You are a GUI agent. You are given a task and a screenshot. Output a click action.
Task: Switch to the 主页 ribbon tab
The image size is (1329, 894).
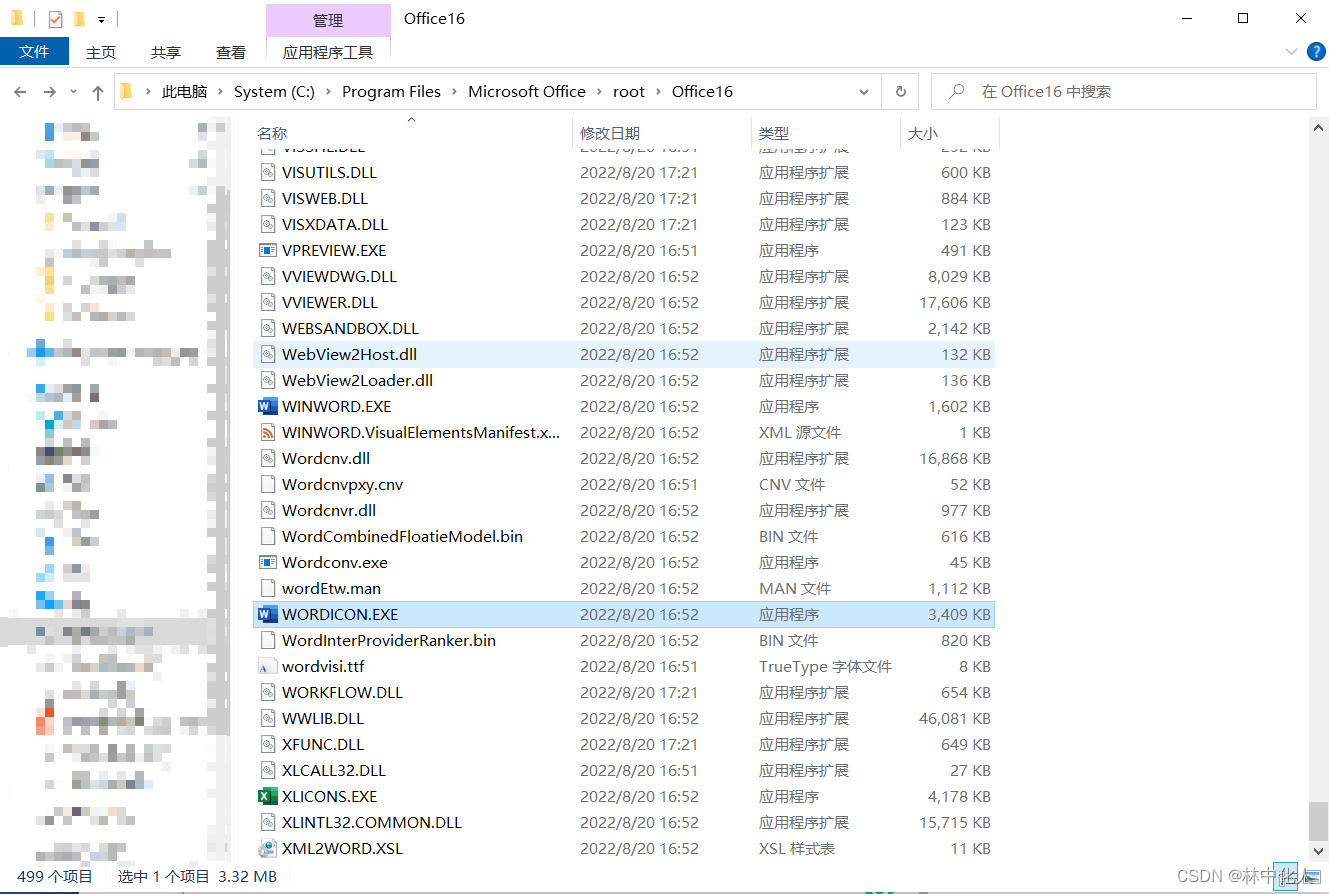(x=101, y=52)
